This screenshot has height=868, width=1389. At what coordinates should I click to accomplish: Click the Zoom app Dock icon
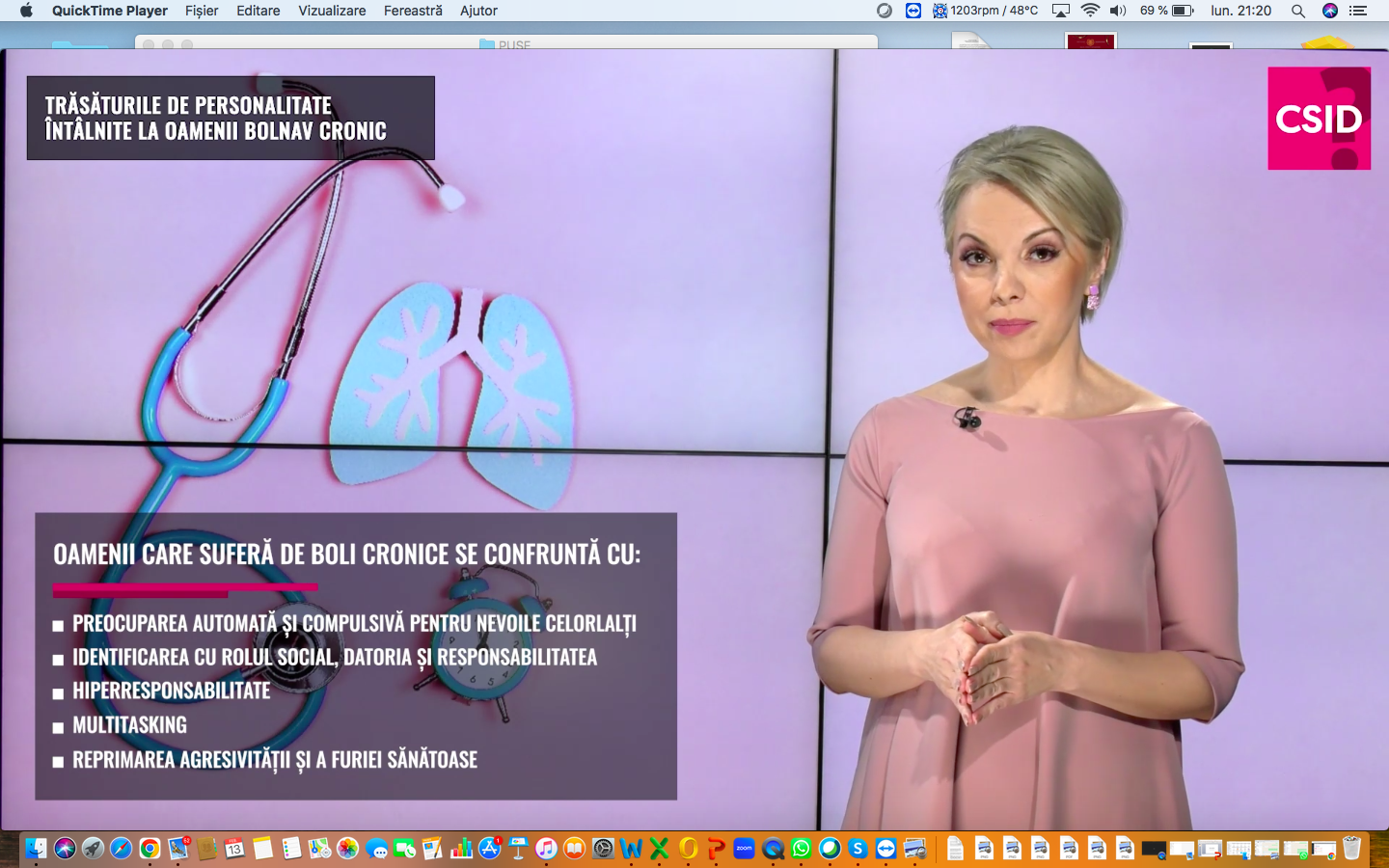click(744, 849)
